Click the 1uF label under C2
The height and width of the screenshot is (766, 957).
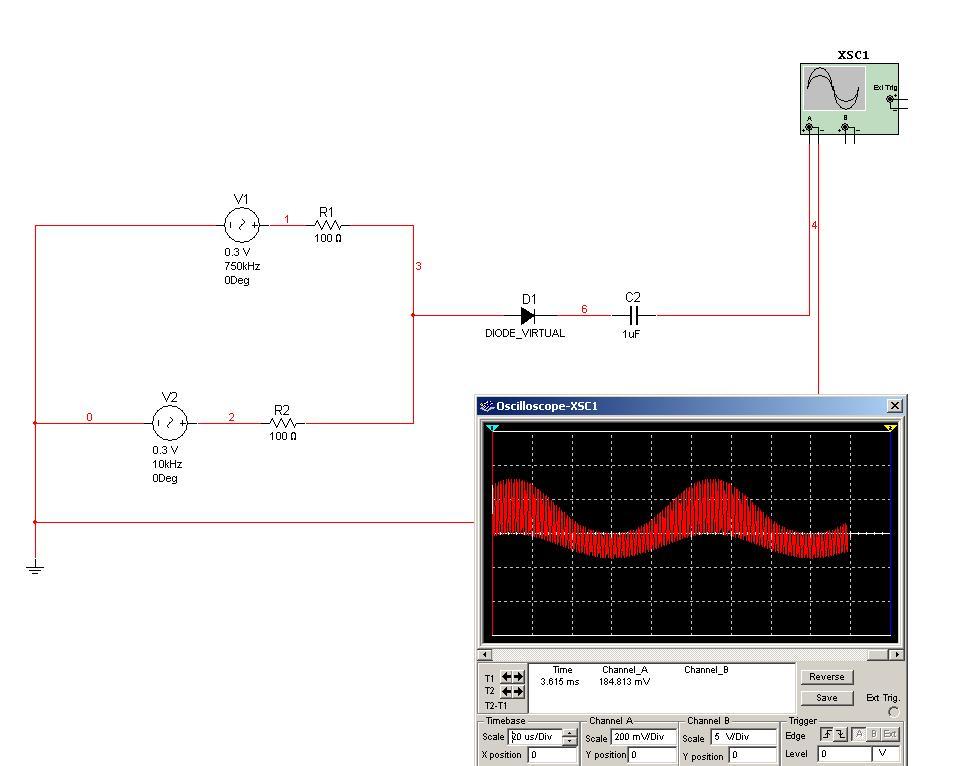pos(631,334)
